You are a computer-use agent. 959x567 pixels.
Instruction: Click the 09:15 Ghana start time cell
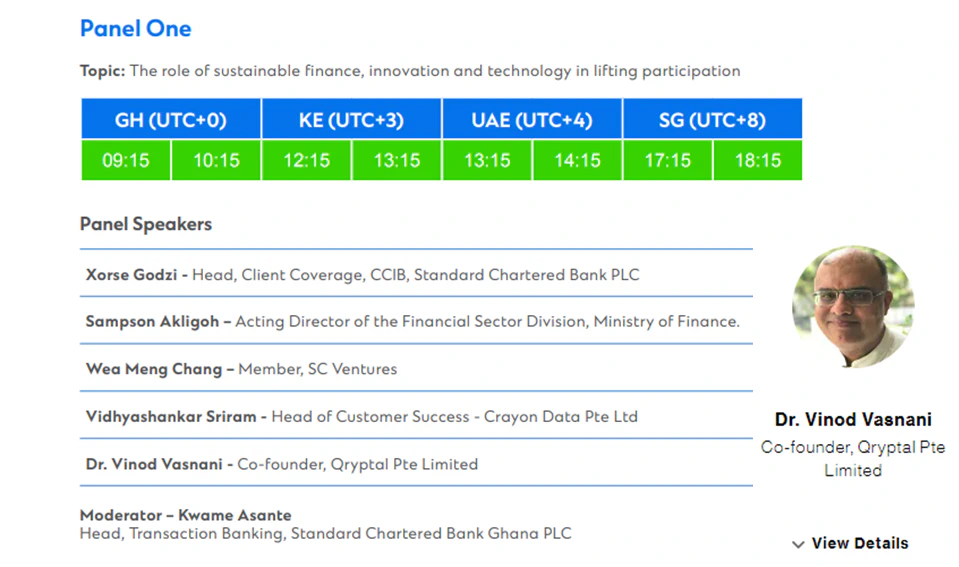[126, 161]
